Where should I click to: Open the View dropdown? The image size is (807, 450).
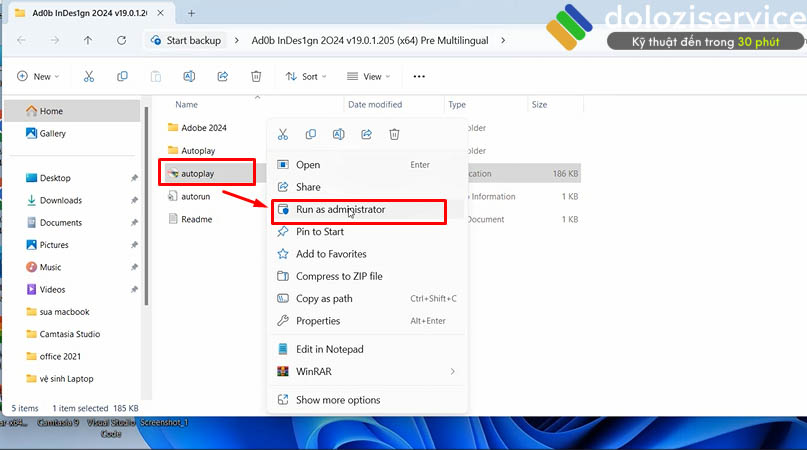tap(369, 76)
